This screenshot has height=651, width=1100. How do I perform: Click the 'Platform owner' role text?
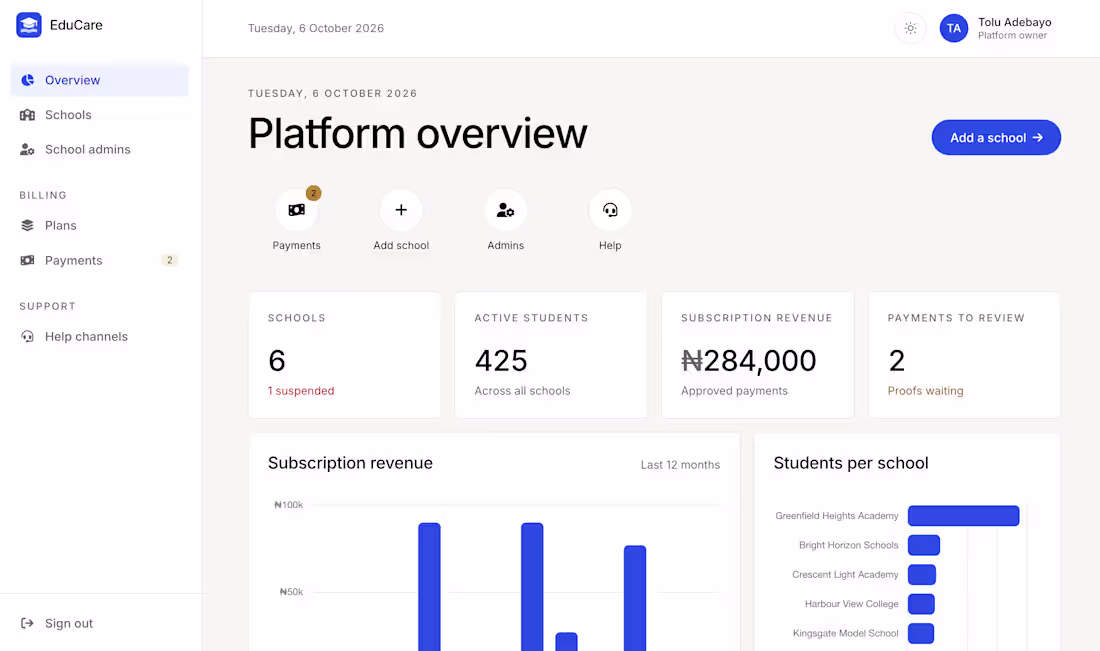1012,35
